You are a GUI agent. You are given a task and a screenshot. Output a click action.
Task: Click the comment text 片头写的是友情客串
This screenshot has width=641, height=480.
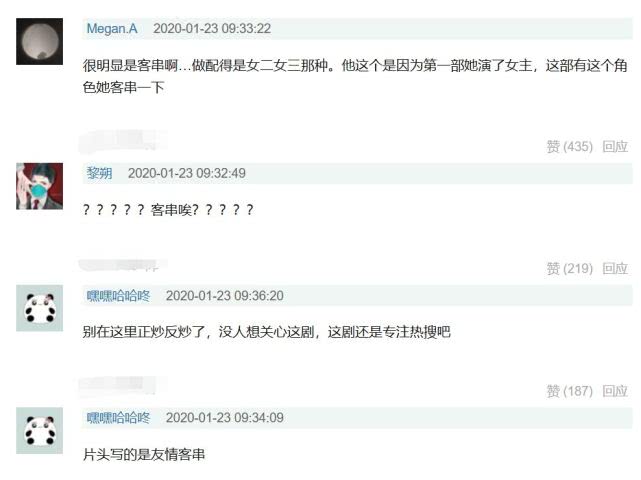[143, 454]
